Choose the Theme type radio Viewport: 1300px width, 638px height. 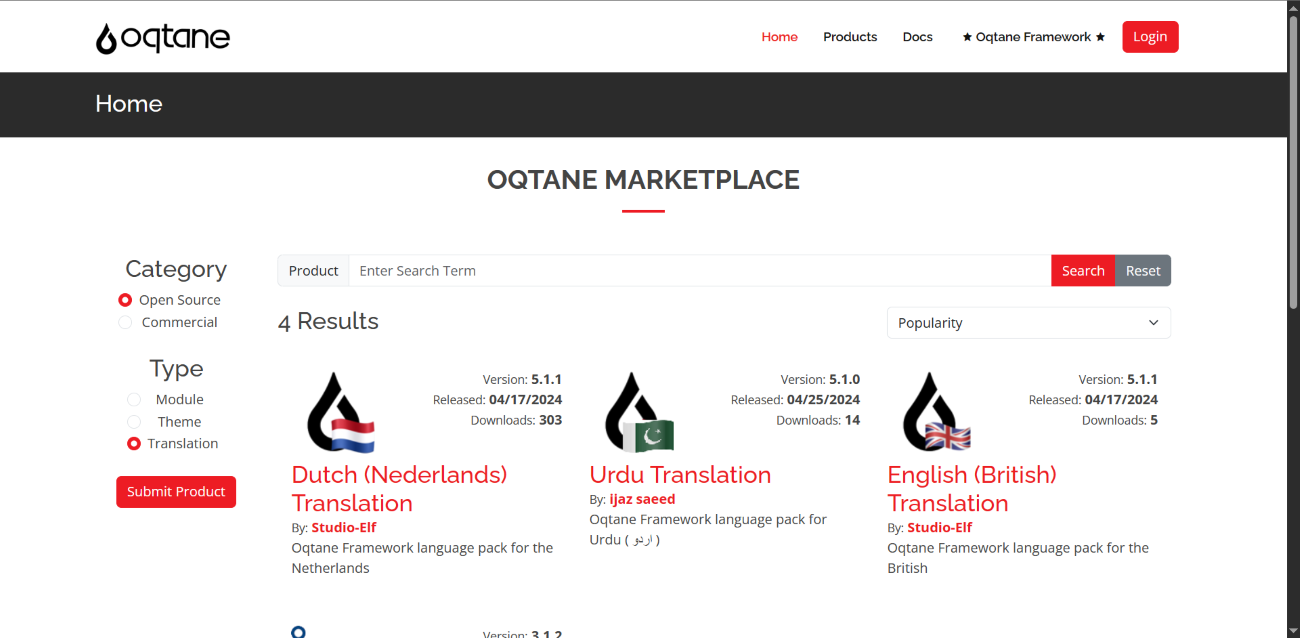134,422
